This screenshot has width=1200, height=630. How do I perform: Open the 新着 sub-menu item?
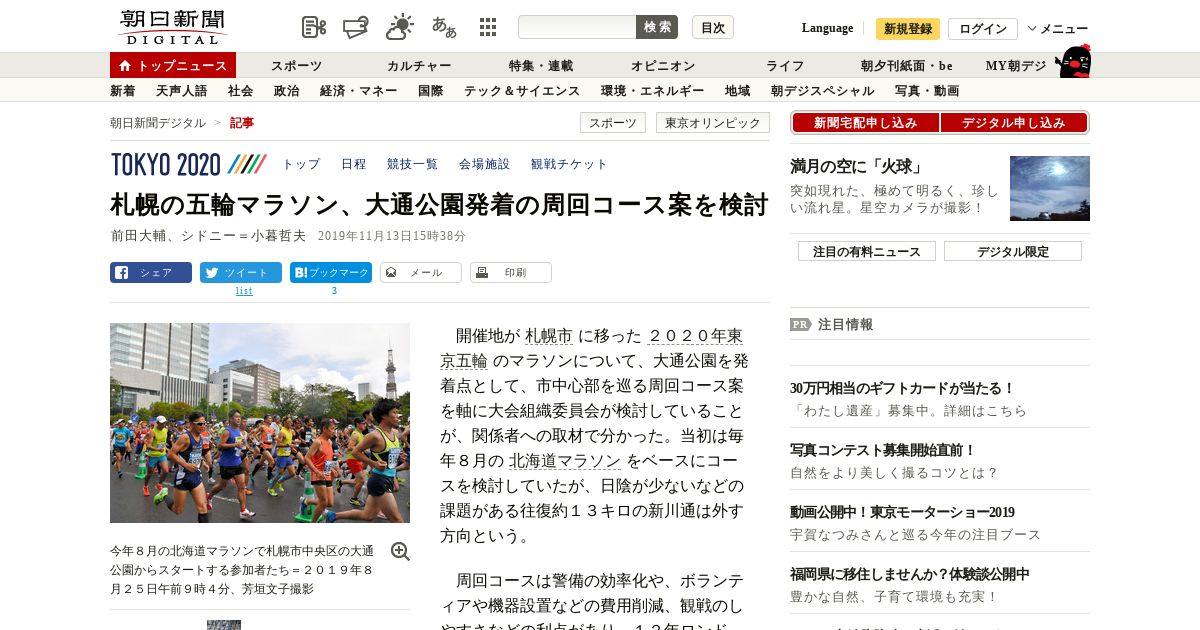pos(122,91)
